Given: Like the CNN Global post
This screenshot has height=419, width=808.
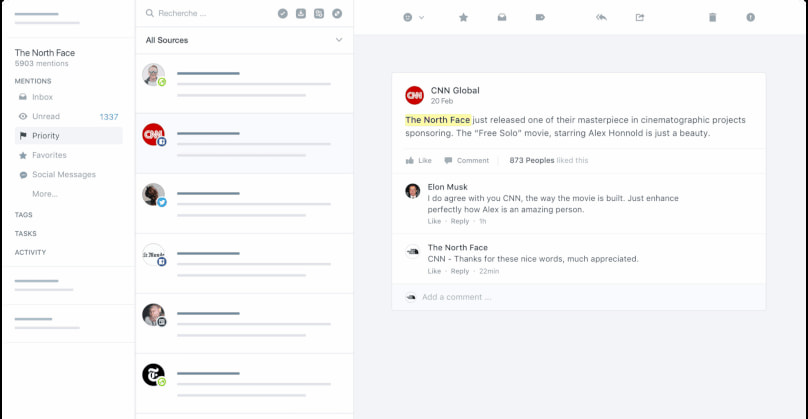Looking at the screenshot, I should [418, 161].
